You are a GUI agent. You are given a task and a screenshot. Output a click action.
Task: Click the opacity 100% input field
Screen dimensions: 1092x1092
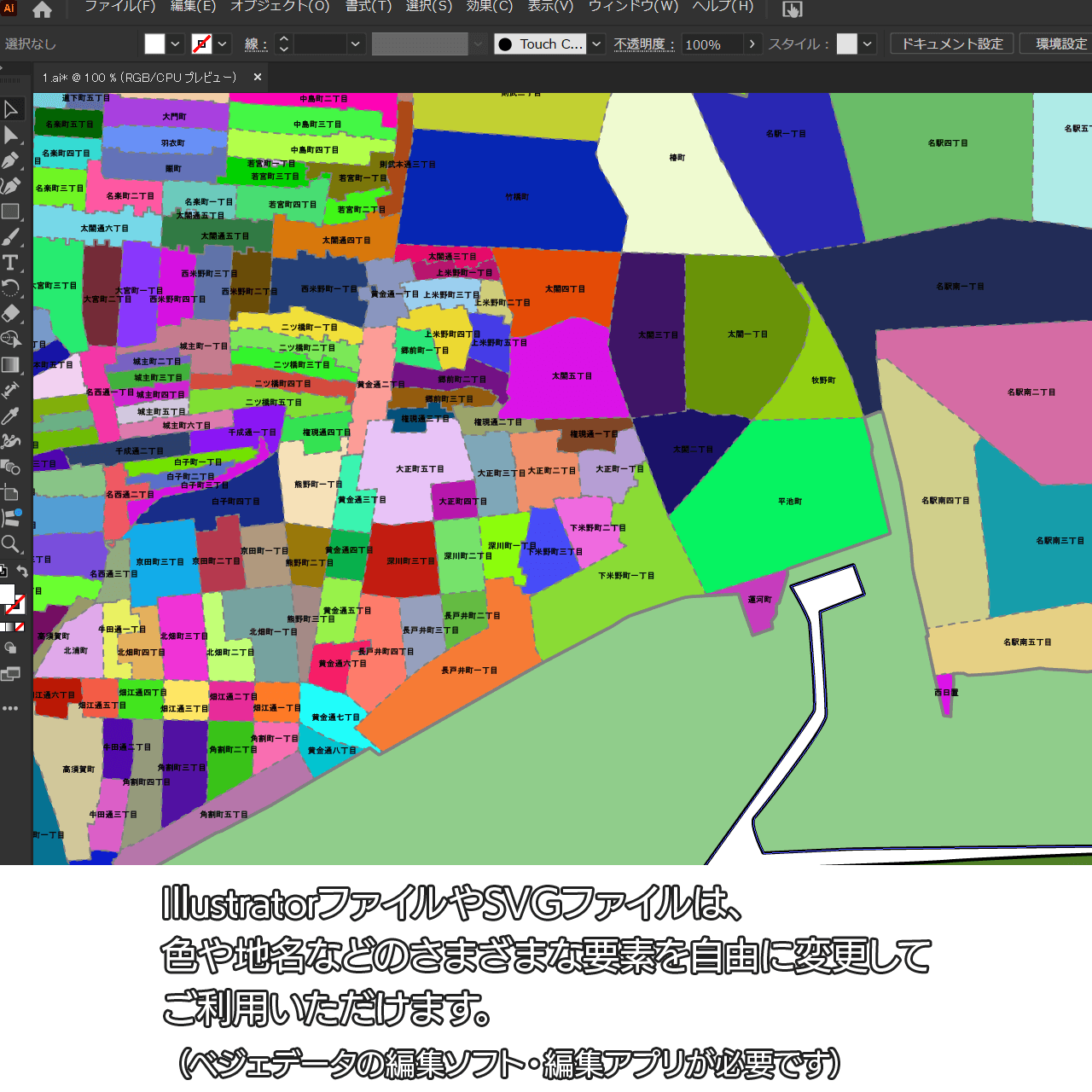(712, 44)
